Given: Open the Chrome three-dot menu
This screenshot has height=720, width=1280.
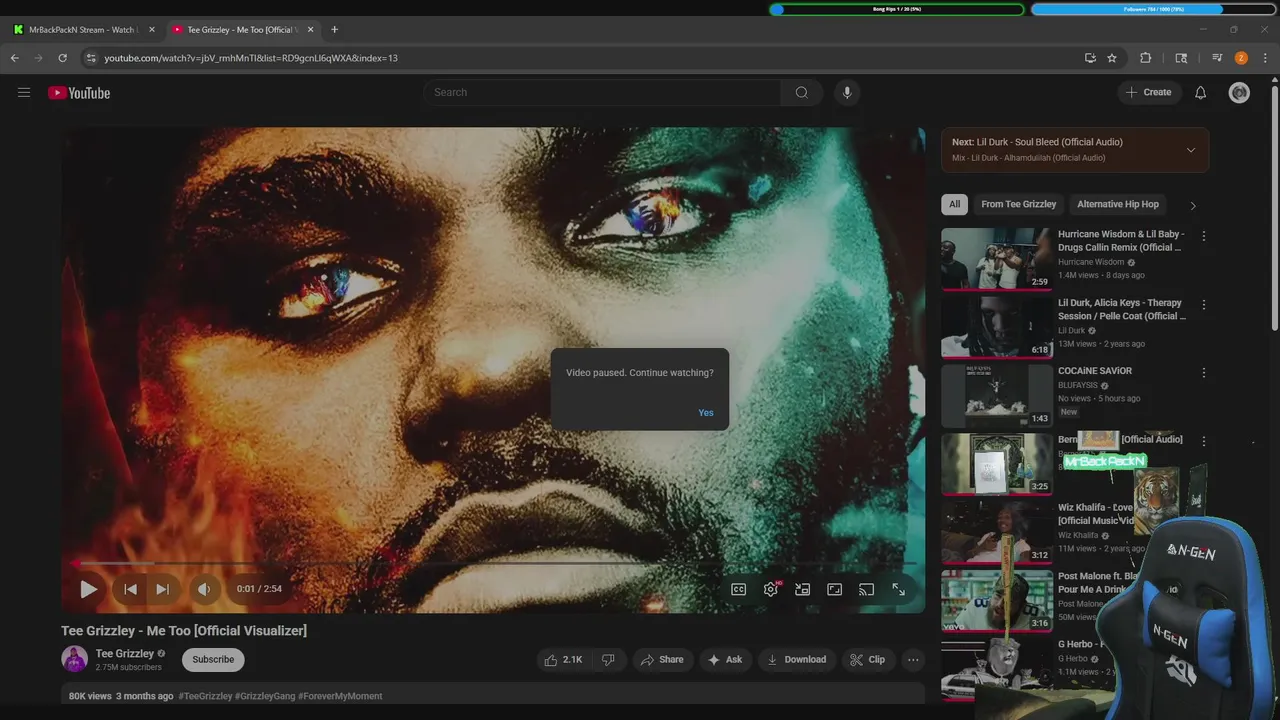Looking at the screenshot, I should [1265, 58].
